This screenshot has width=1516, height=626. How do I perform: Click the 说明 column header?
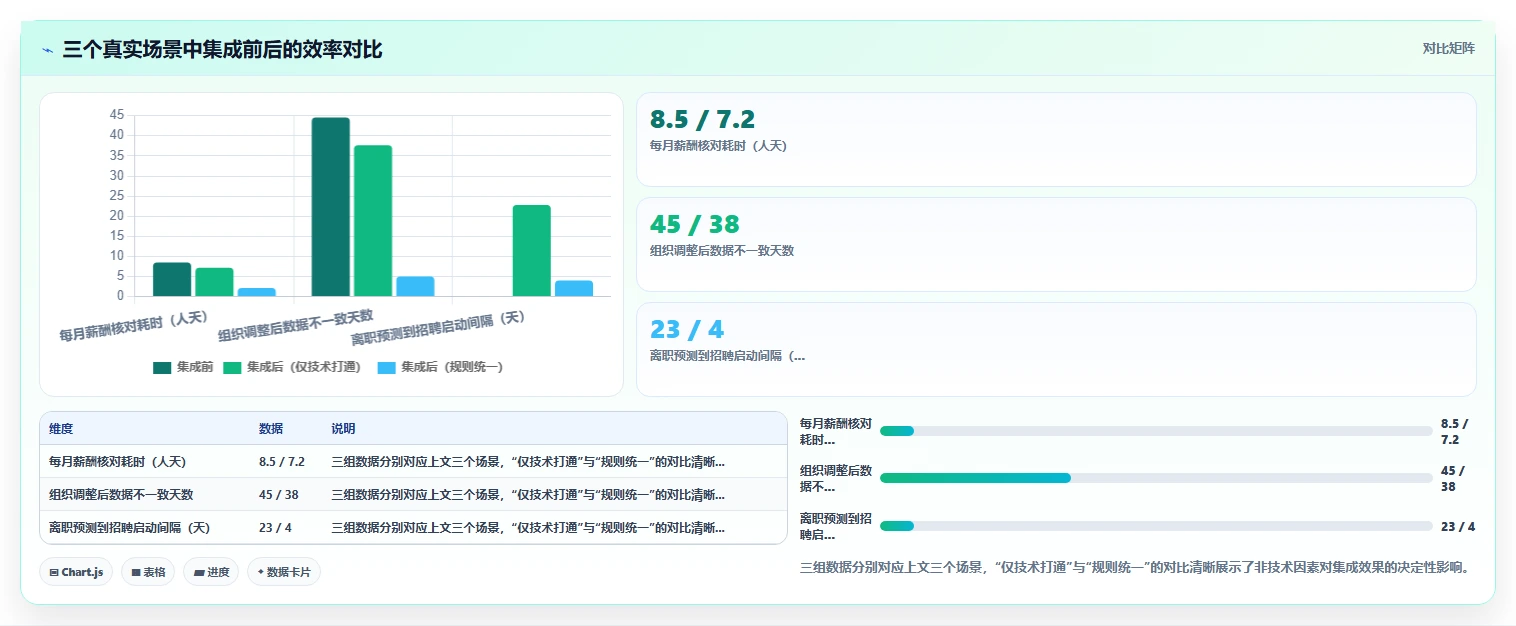343,429
